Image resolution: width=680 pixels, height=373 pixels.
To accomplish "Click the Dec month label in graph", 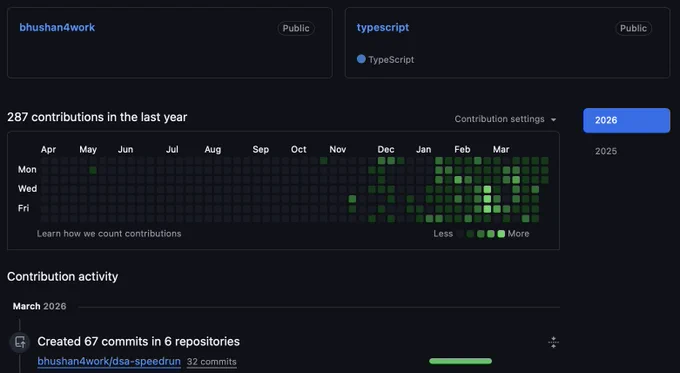I will click(386, 150).
